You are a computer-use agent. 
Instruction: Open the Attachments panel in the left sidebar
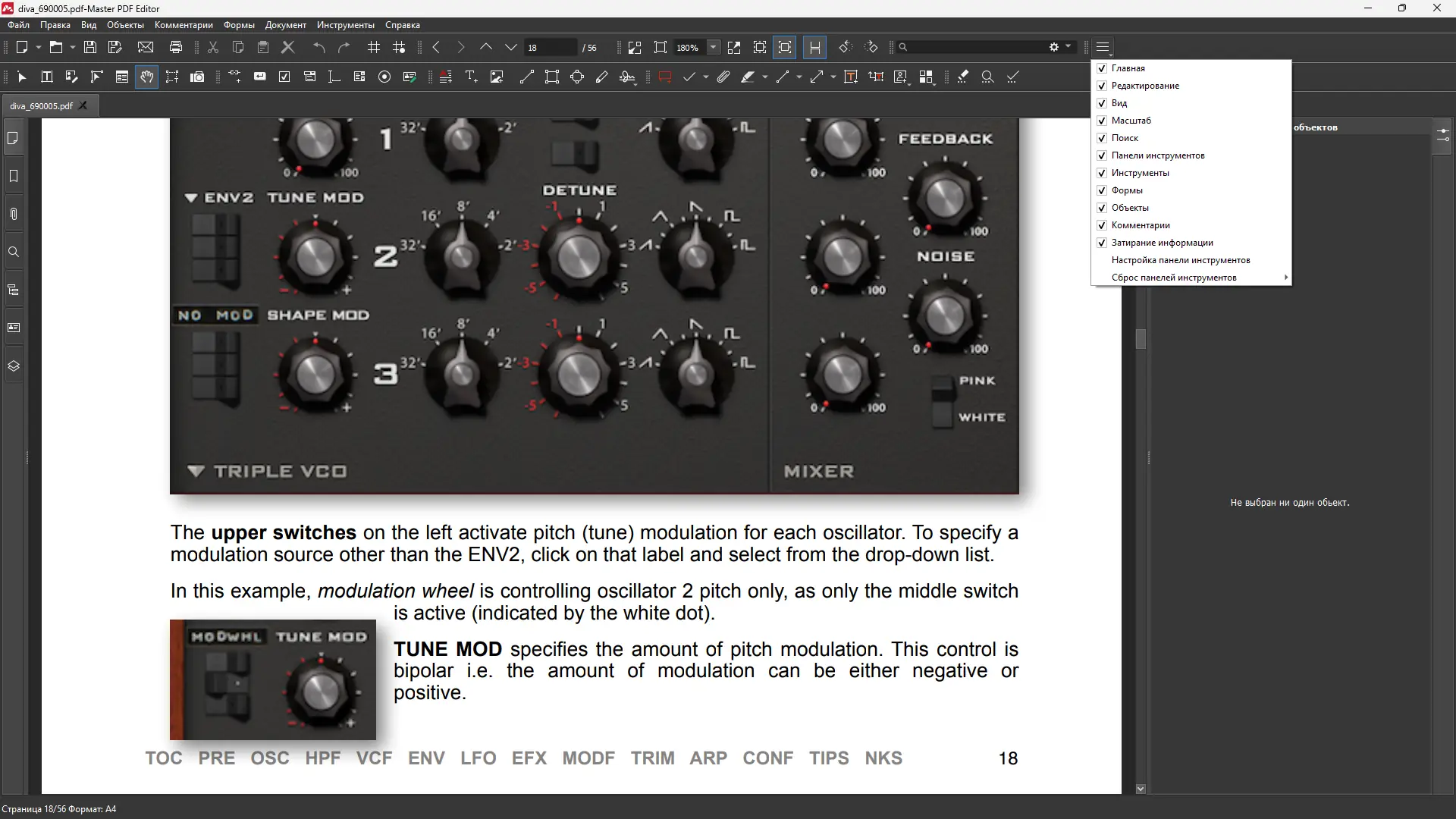point(14,214)
